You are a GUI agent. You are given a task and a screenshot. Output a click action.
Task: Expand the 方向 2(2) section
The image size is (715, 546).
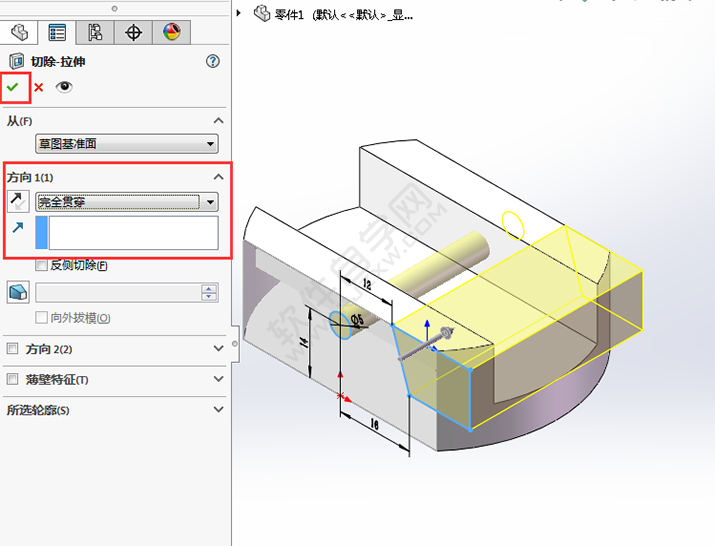click(218, 348)
